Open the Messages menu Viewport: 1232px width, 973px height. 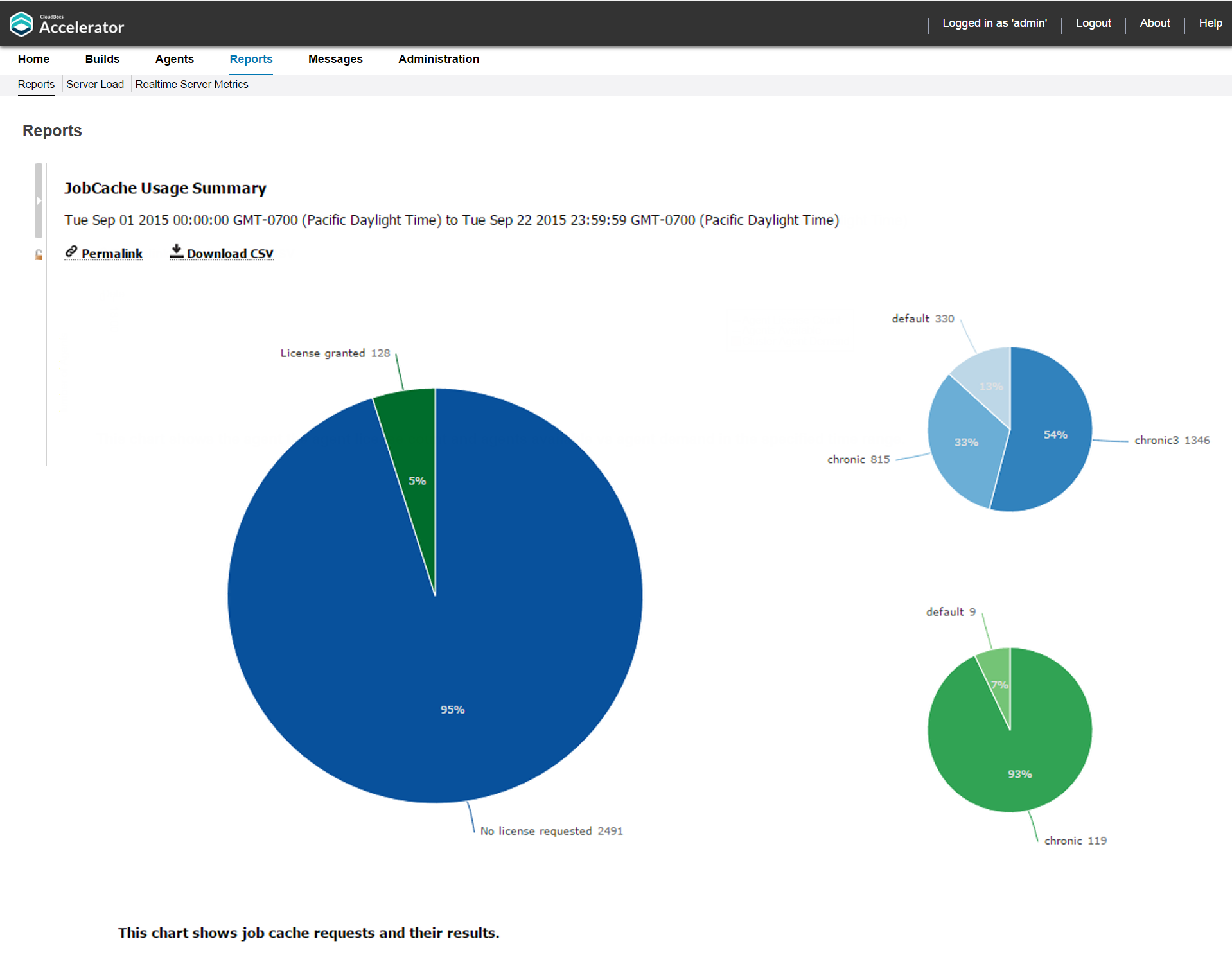335,59
